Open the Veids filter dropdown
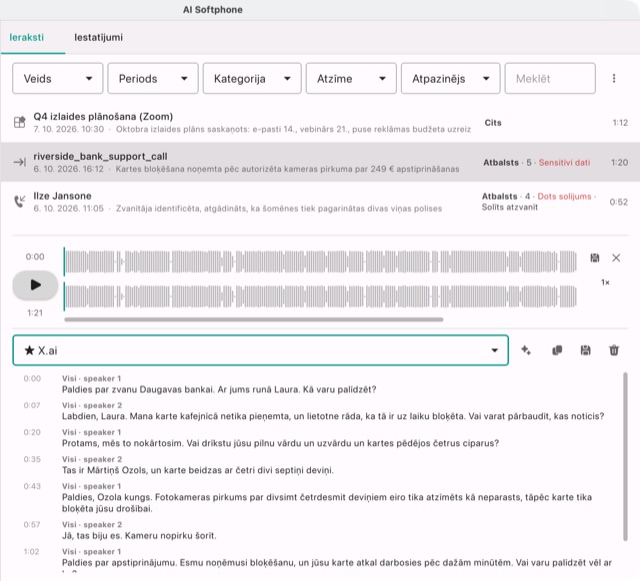The image size is (640, 581). (x=58, y=78)
